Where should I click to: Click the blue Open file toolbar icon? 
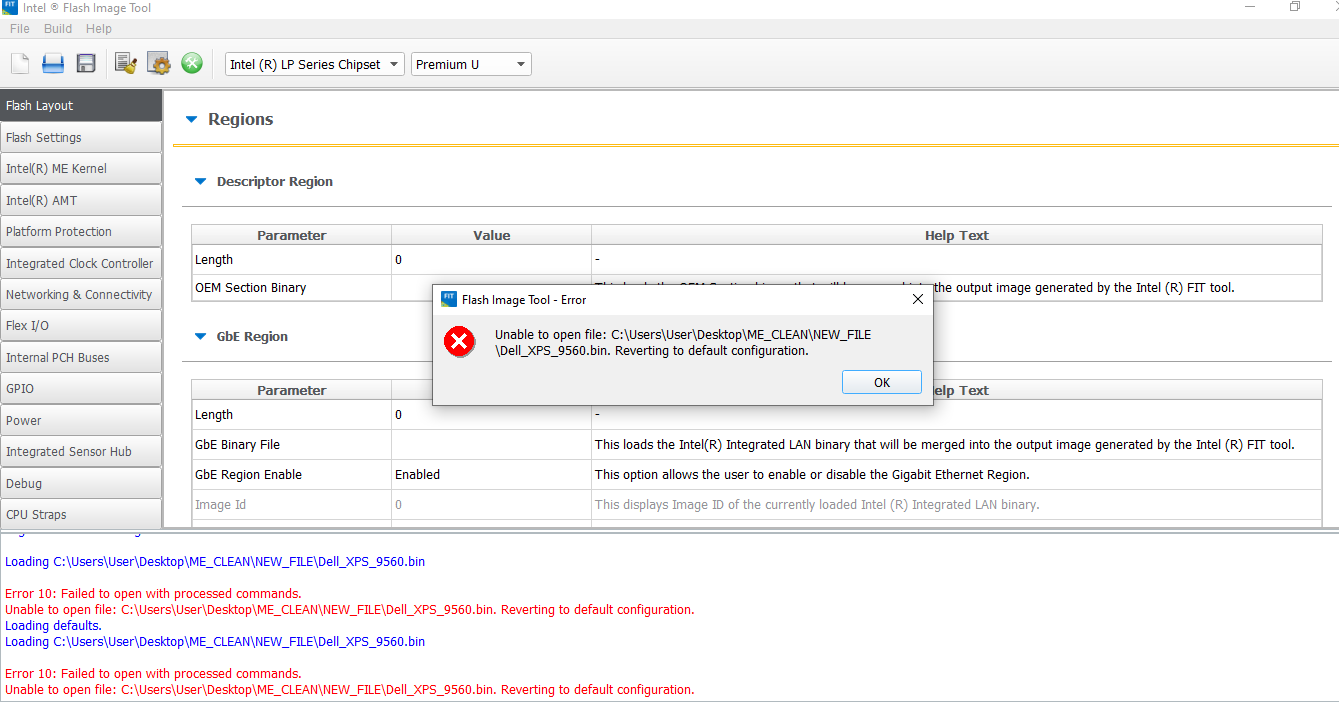point(53,64)
